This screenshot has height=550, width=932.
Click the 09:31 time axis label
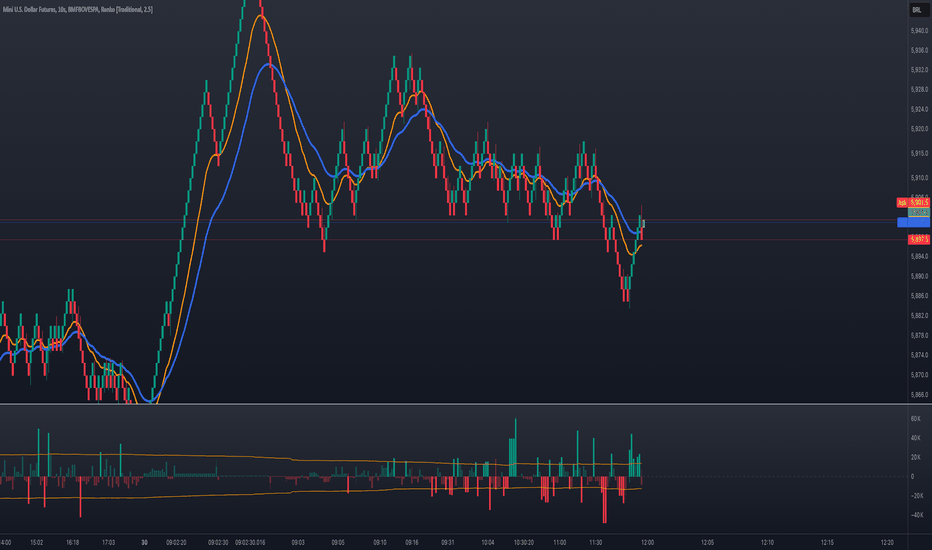[x=448, y=542]
